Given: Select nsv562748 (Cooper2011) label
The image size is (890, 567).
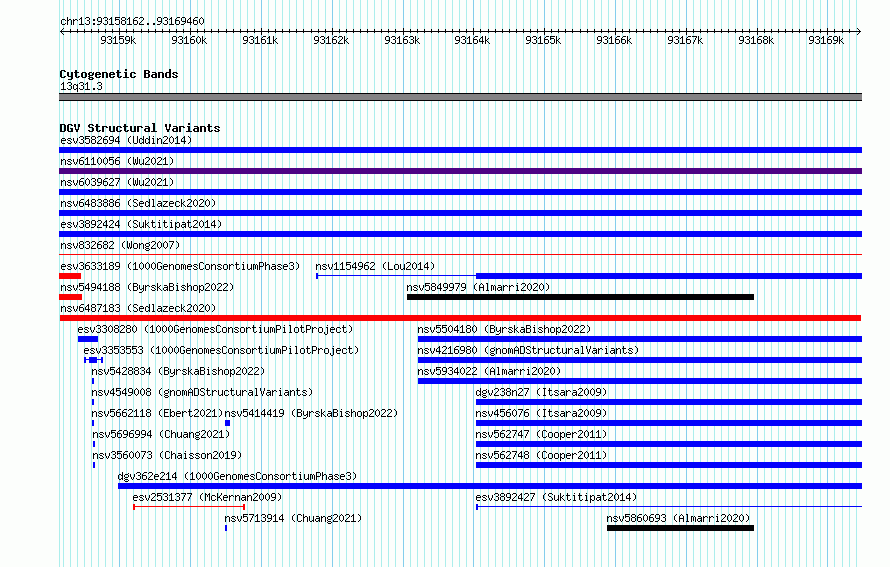Looking at the screenshot, I should pos(541,455).
